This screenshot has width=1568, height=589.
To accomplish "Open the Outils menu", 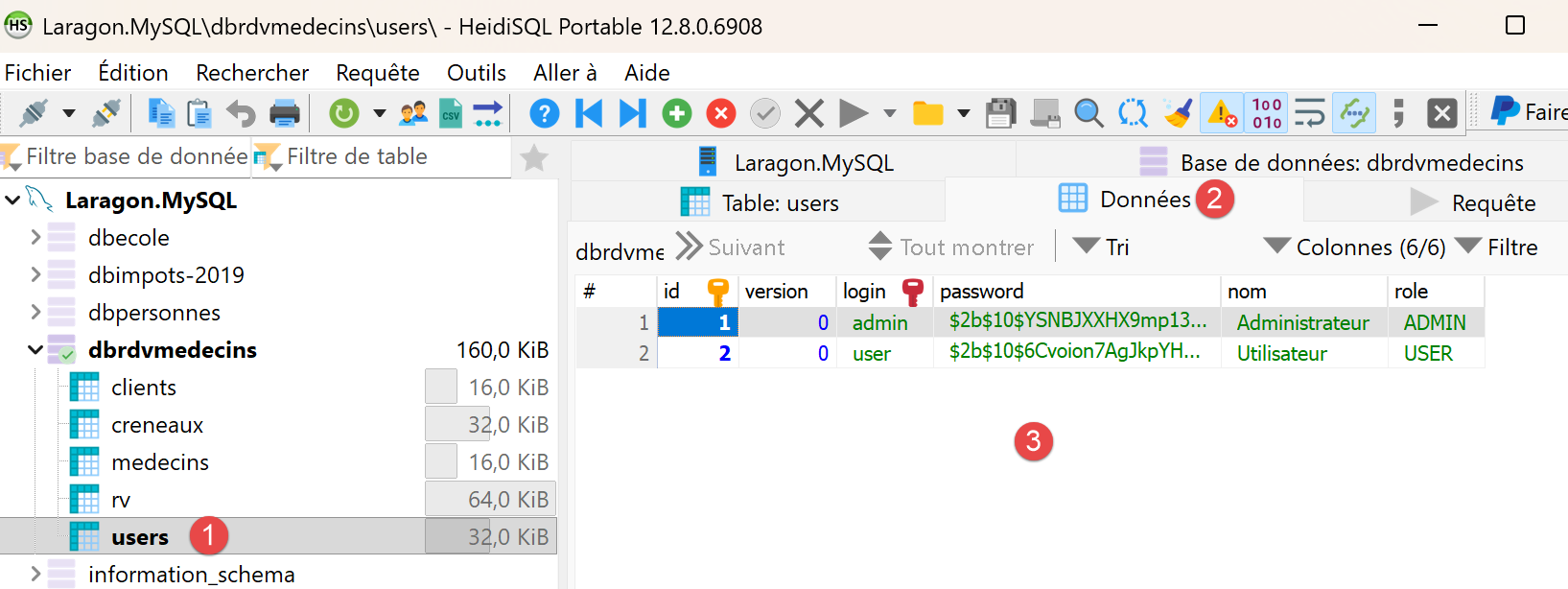I will (x=477, y=73).
